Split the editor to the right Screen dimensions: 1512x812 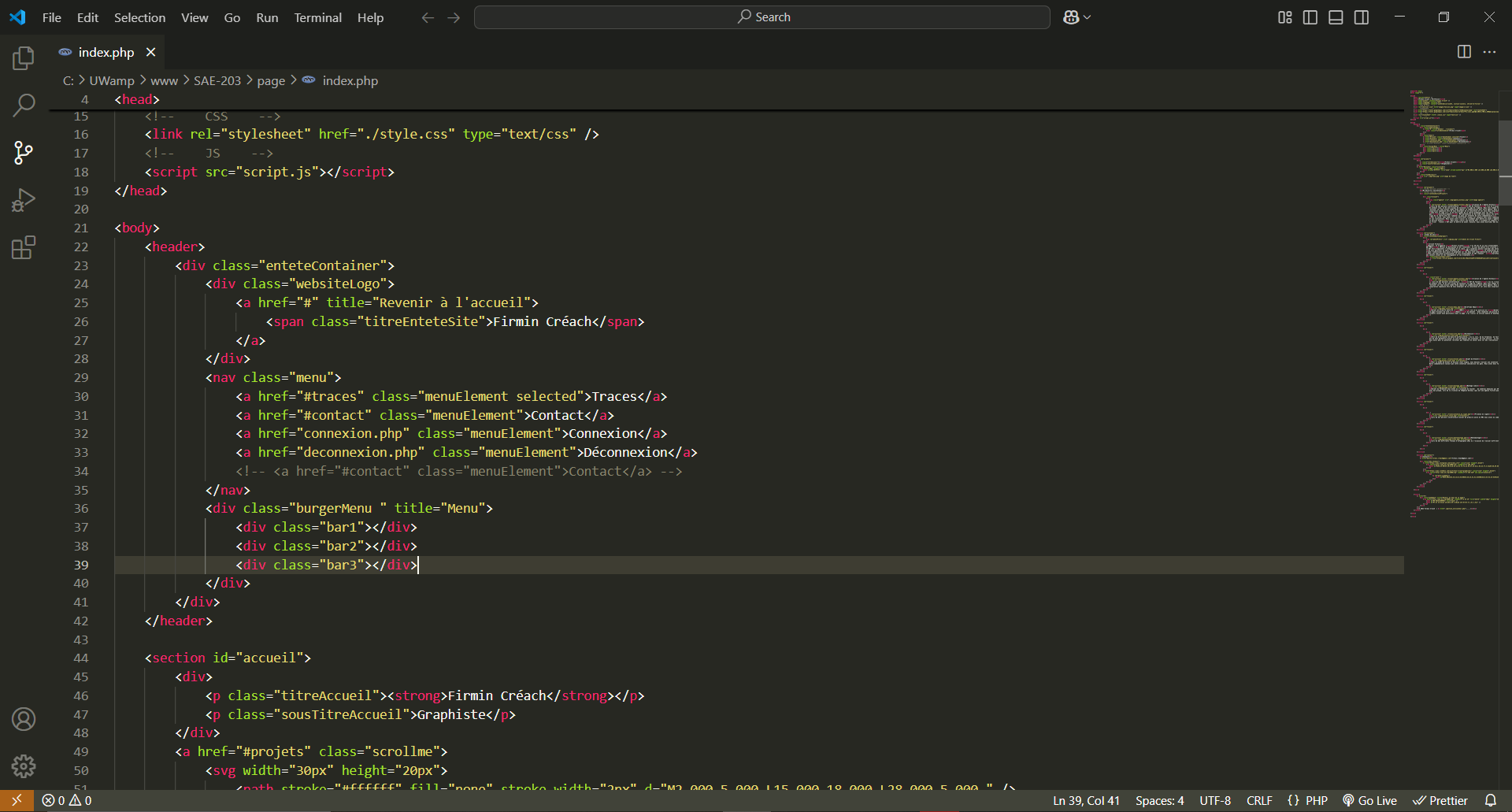pos(1464,52)
